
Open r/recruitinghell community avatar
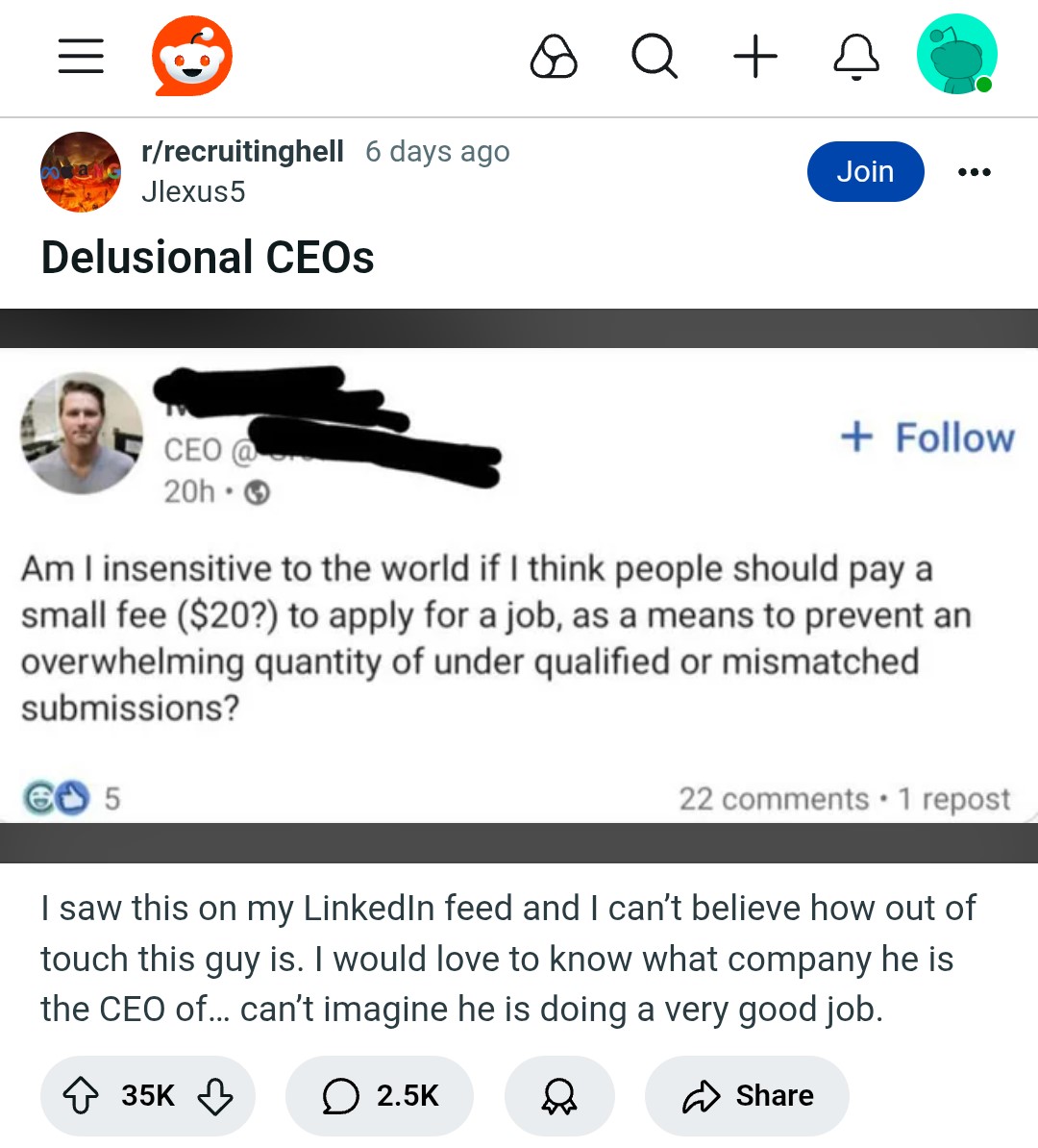click(x=81, y=172)
